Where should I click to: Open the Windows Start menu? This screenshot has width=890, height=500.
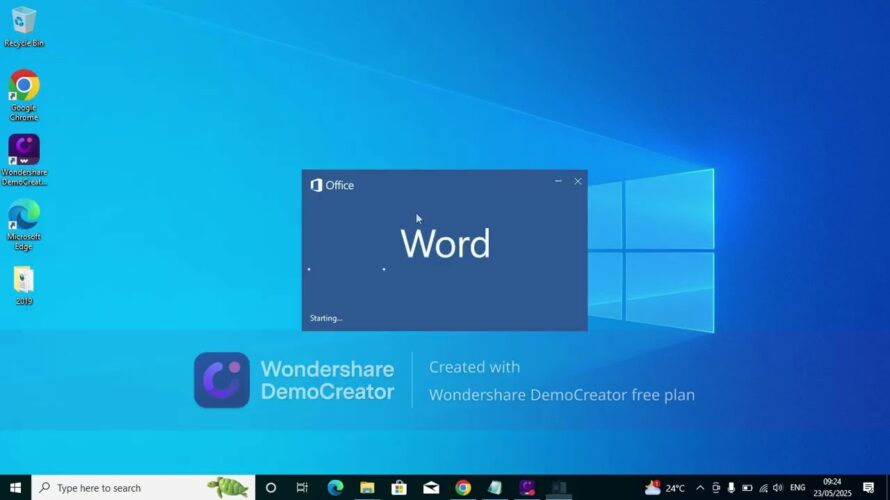15,488
